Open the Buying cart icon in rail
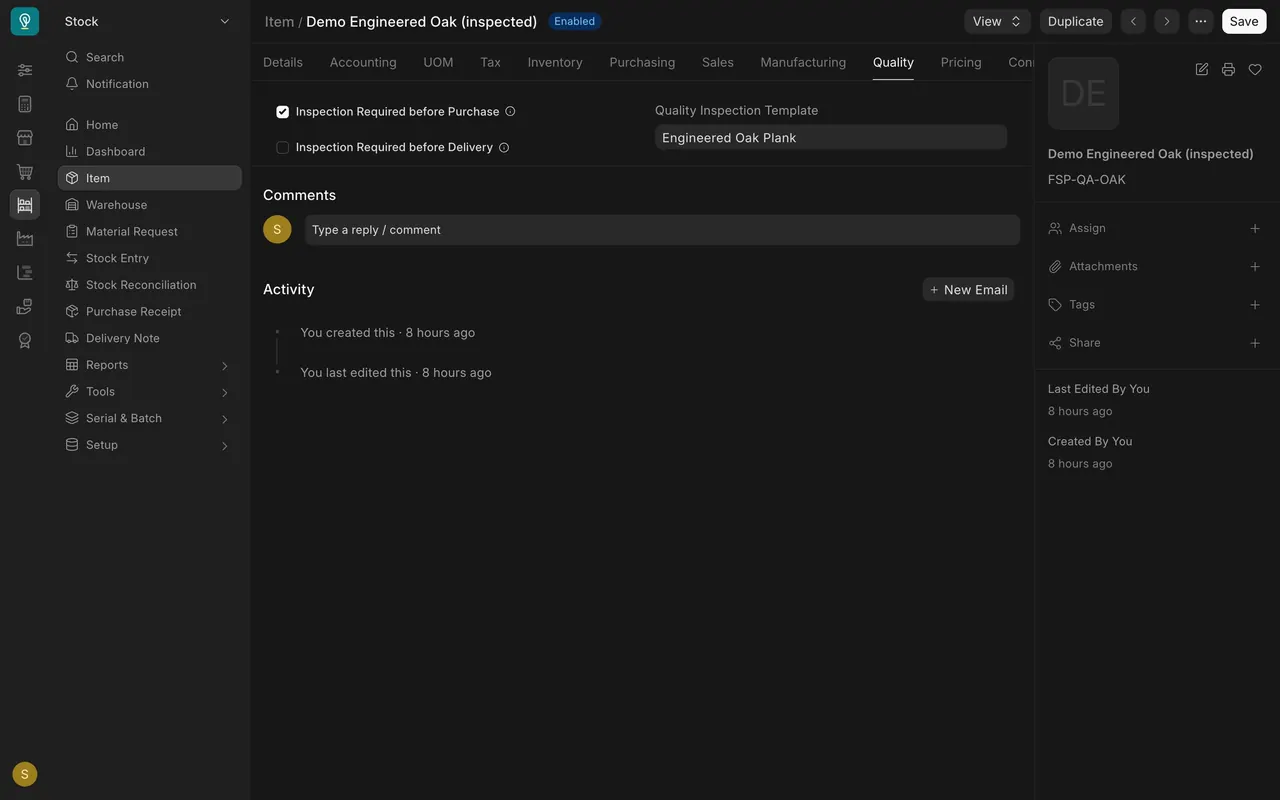The width and height of the screenshot is (1280, 800). click(x=25, y=172)
